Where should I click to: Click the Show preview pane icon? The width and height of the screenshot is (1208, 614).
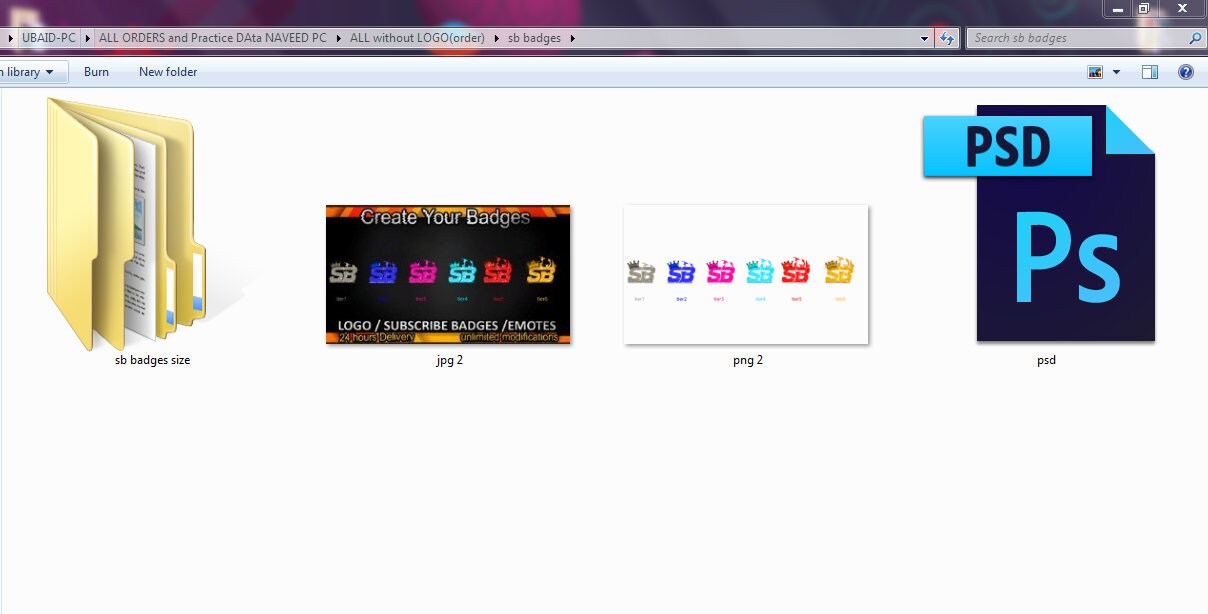click(x=1149, y=71)
